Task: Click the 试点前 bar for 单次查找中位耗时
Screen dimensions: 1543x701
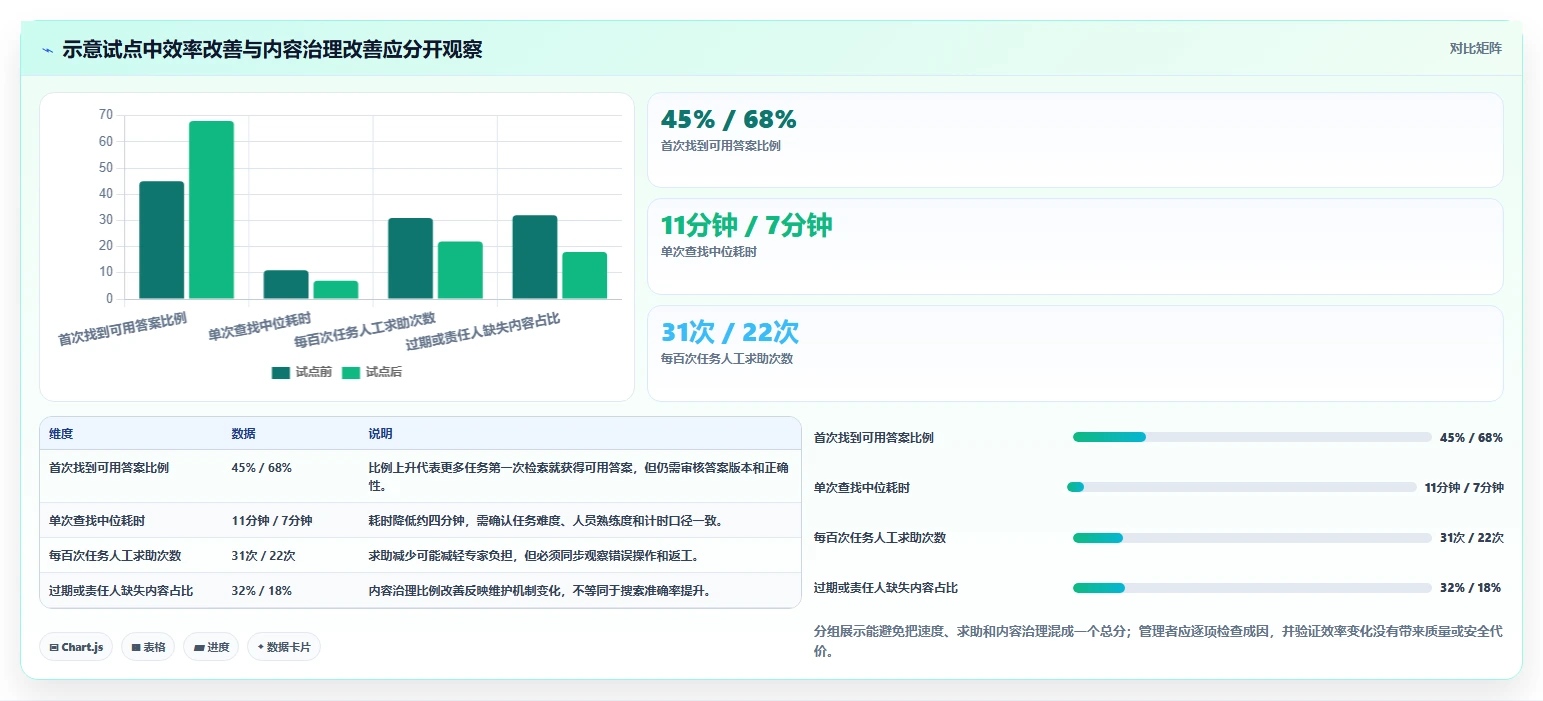Action: tap(286, 284)
